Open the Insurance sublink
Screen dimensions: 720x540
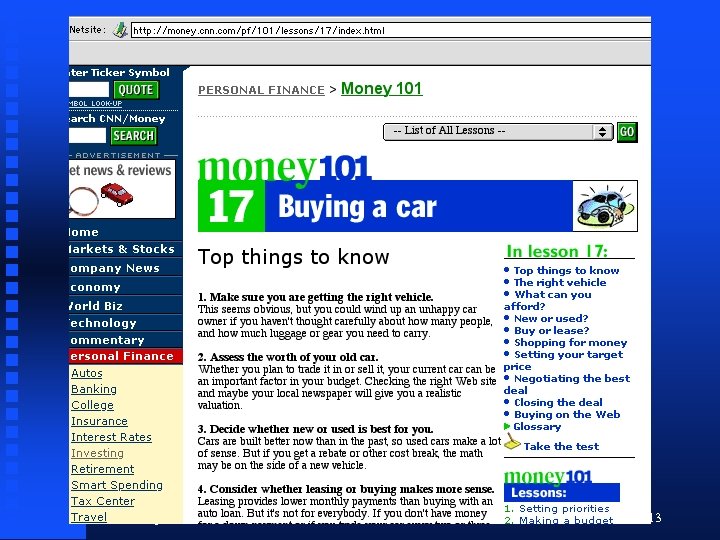(x=99, y=421)
